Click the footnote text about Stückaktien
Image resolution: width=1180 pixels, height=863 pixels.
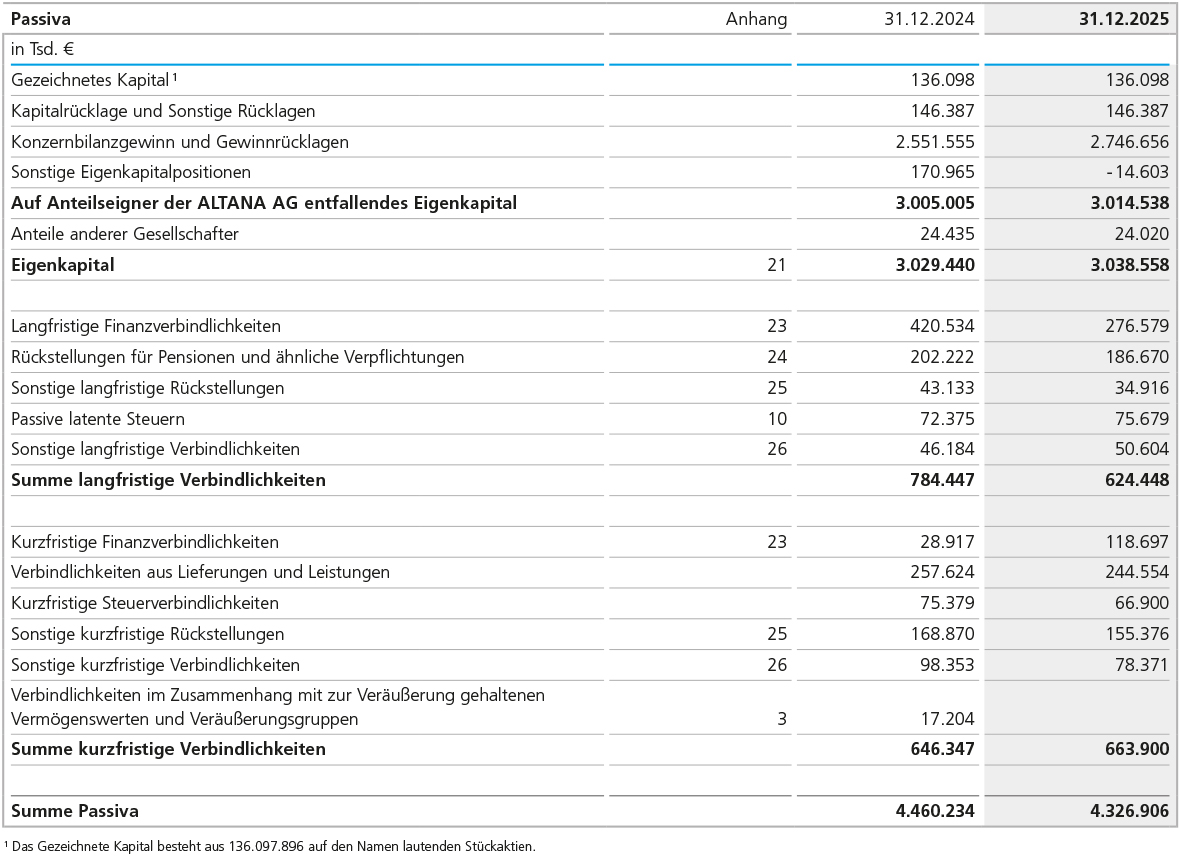pos(272,846)
